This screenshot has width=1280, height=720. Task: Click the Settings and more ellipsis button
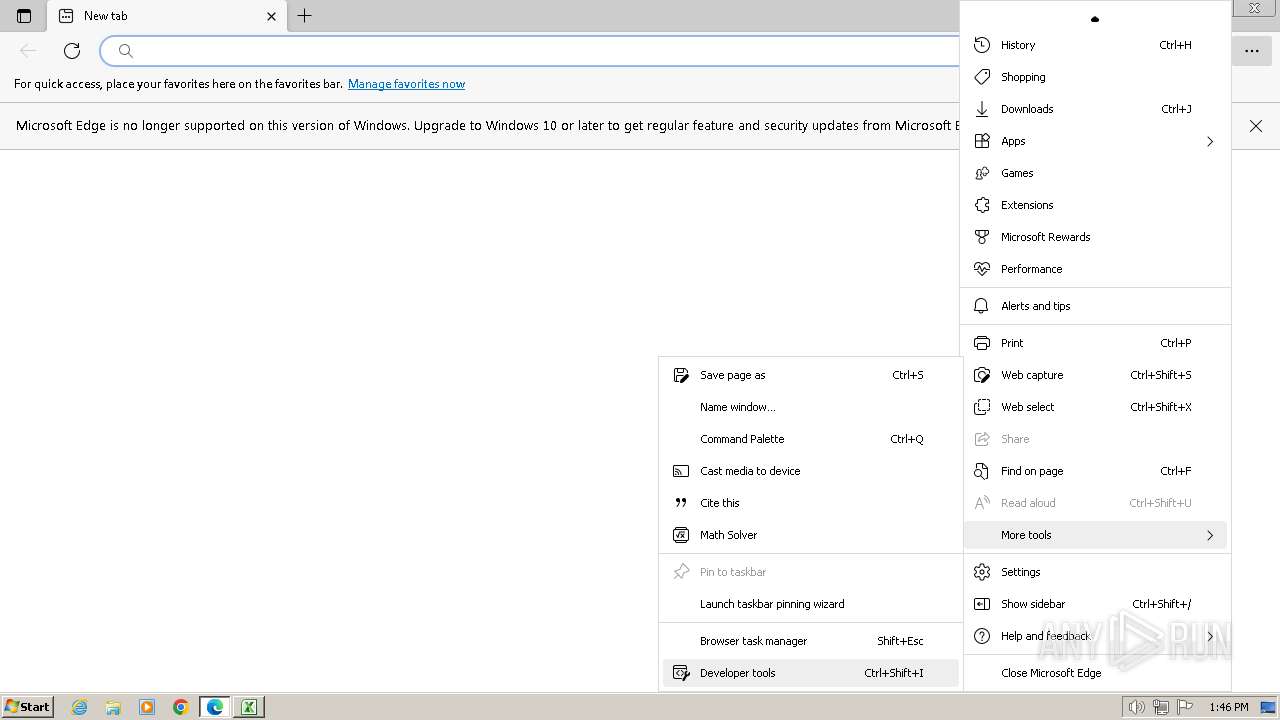coord(1251,51)
